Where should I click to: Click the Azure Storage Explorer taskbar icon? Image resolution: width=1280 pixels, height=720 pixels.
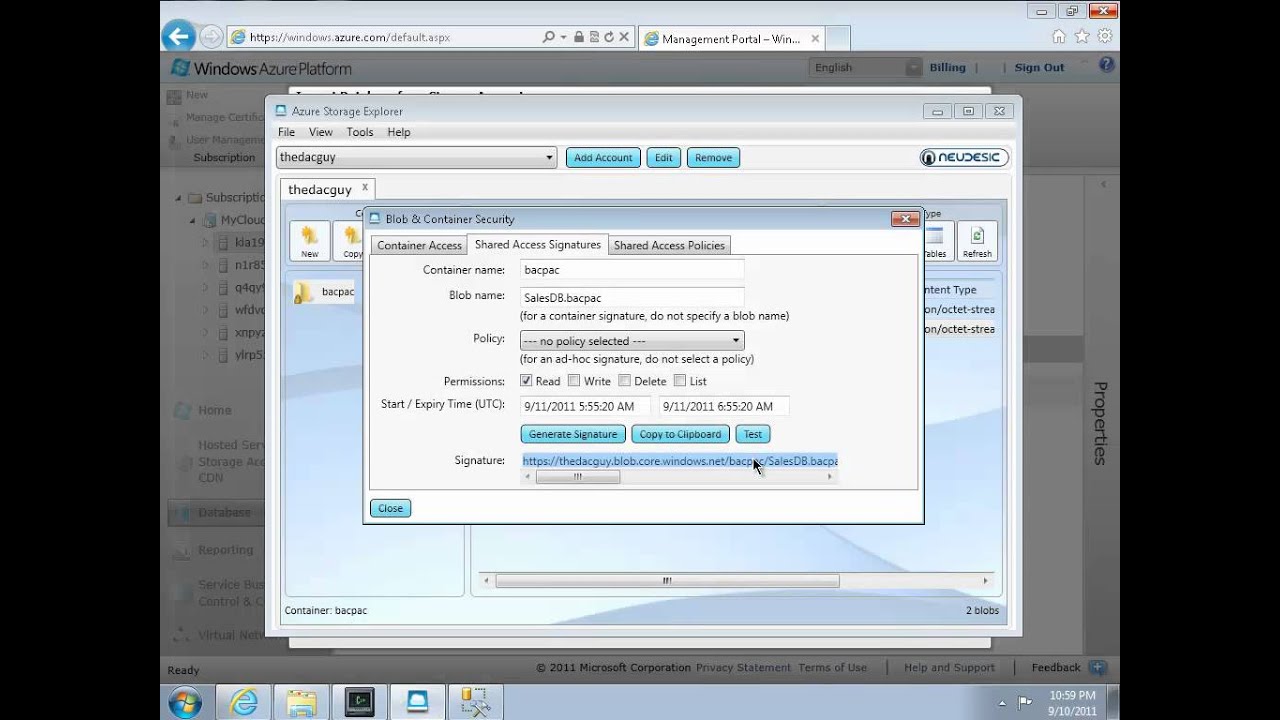click(417, 702)
